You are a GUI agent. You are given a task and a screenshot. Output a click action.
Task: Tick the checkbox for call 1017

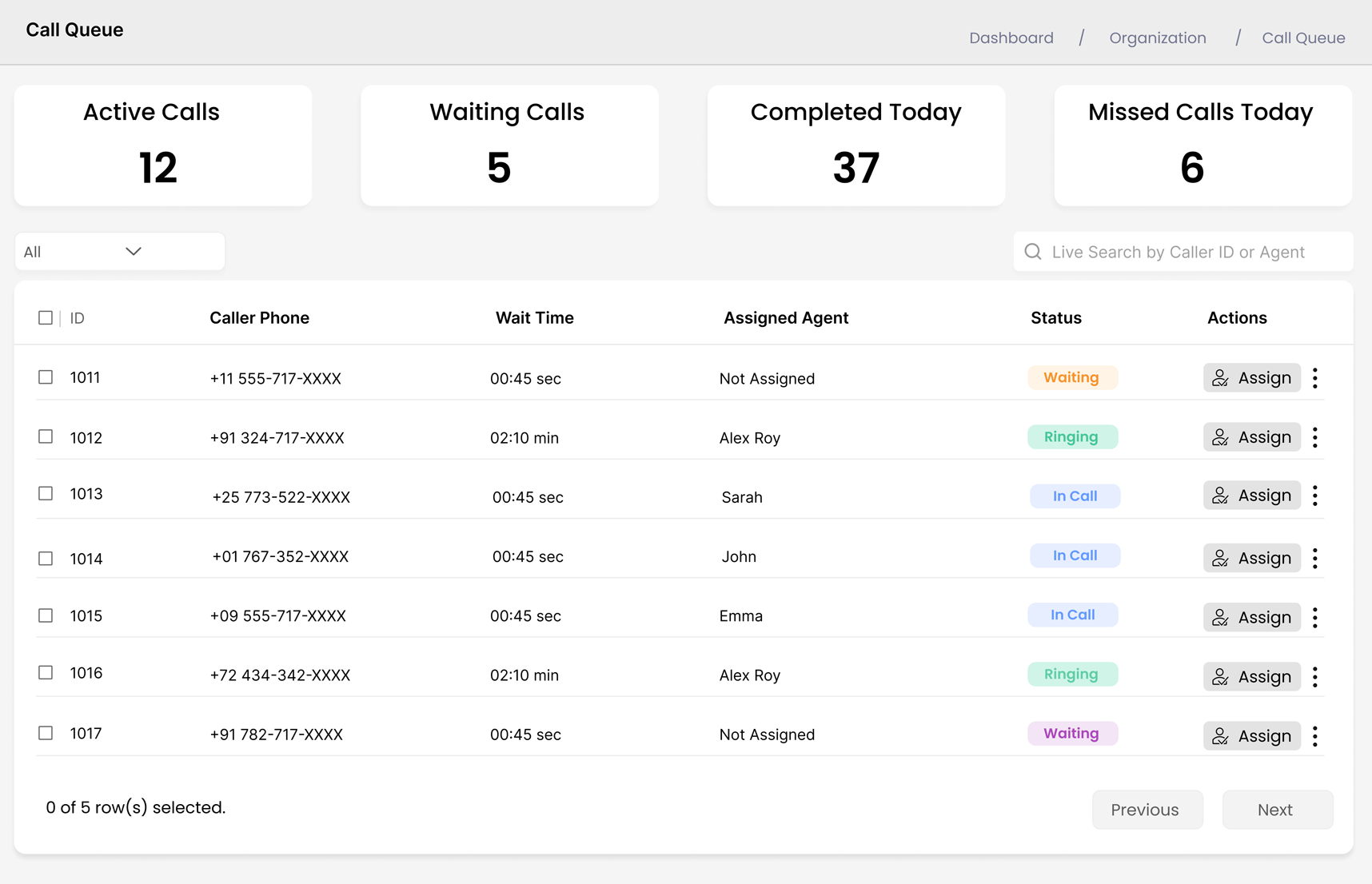click(x=46, y=733)
